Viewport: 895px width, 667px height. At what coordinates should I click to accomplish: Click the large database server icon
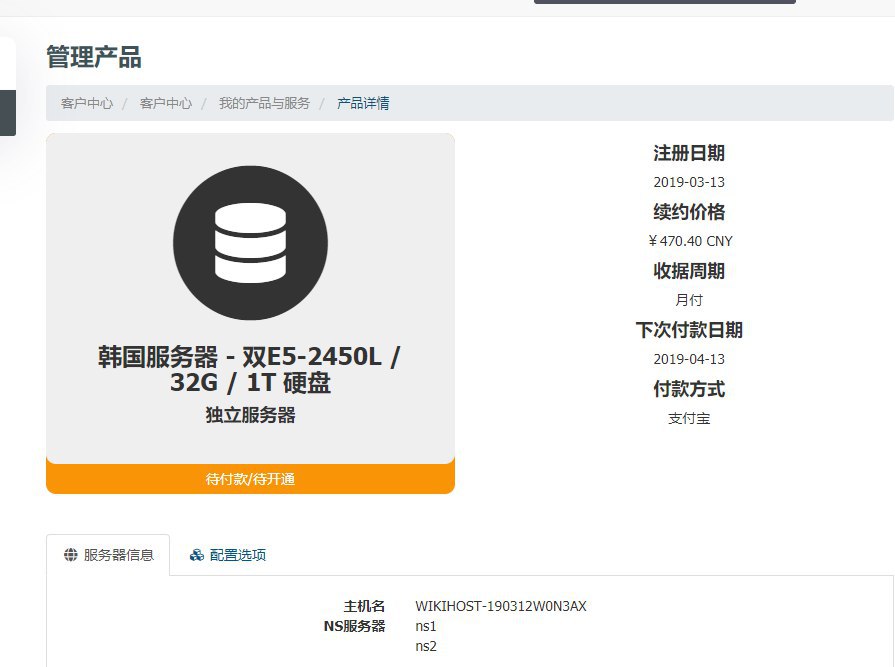pos(250,243)
